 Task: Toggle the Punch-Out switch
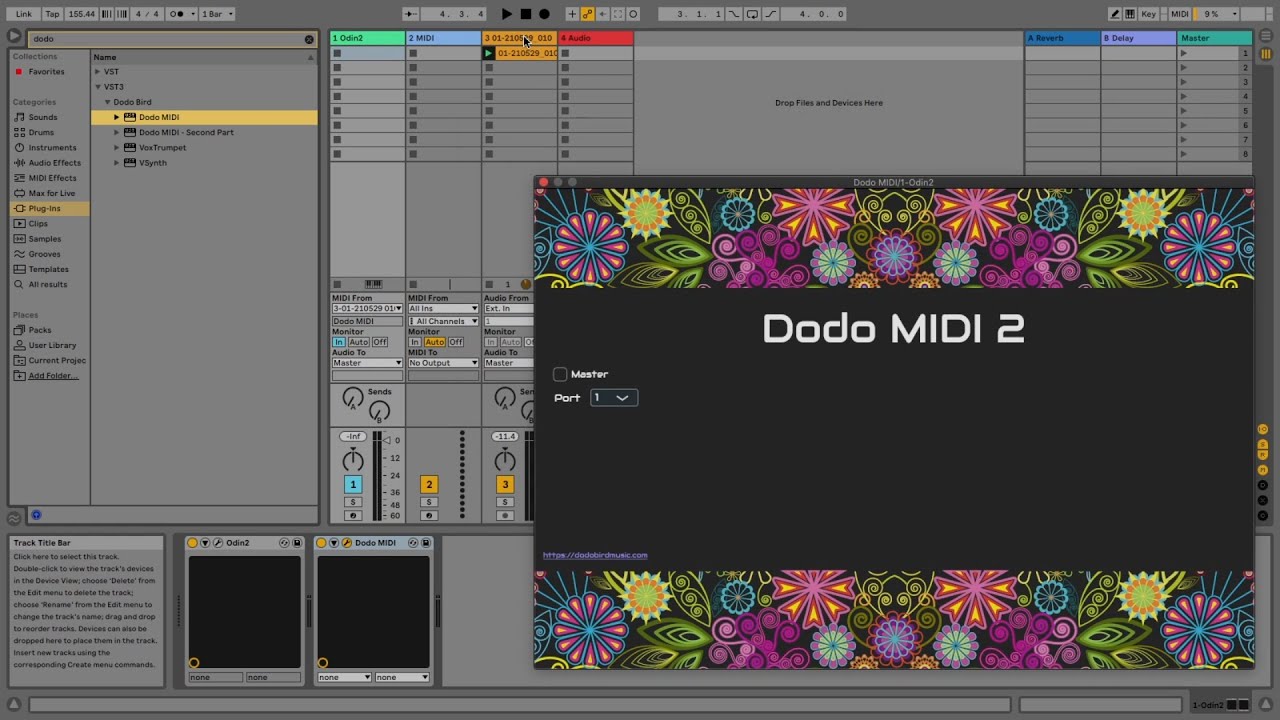769,14
